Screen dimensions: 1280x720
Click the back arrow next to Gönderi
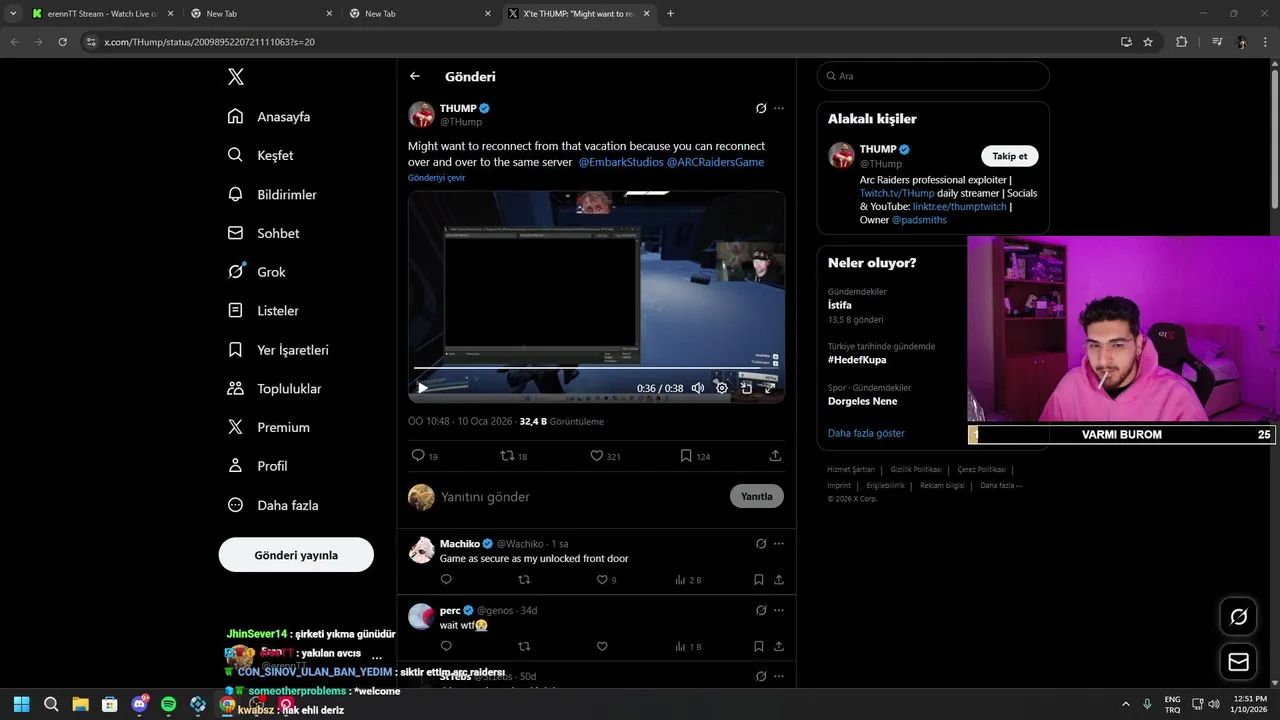click(415, 76)
